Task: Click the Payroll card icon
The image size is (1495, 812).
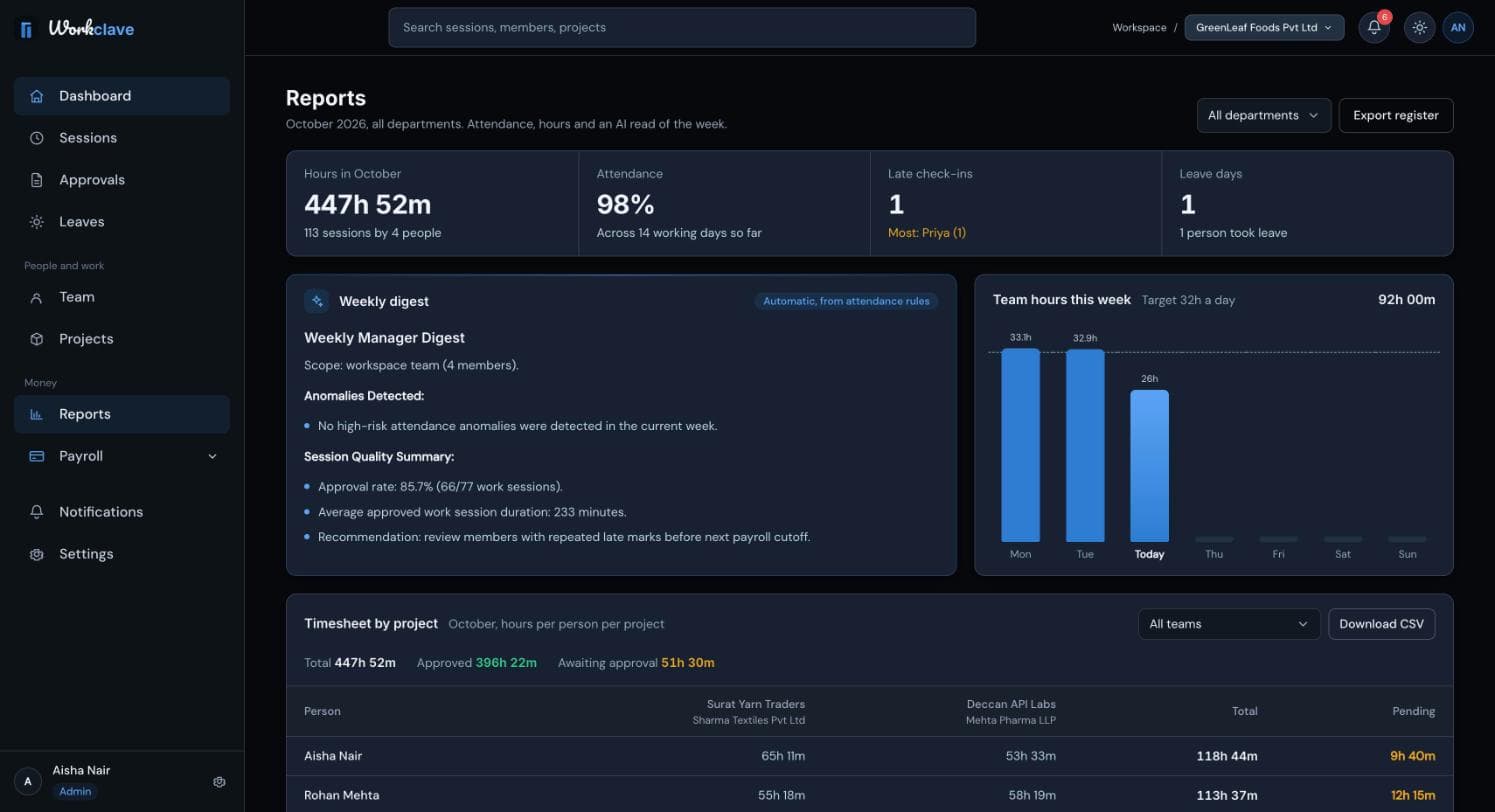Action: pos(37,456)
